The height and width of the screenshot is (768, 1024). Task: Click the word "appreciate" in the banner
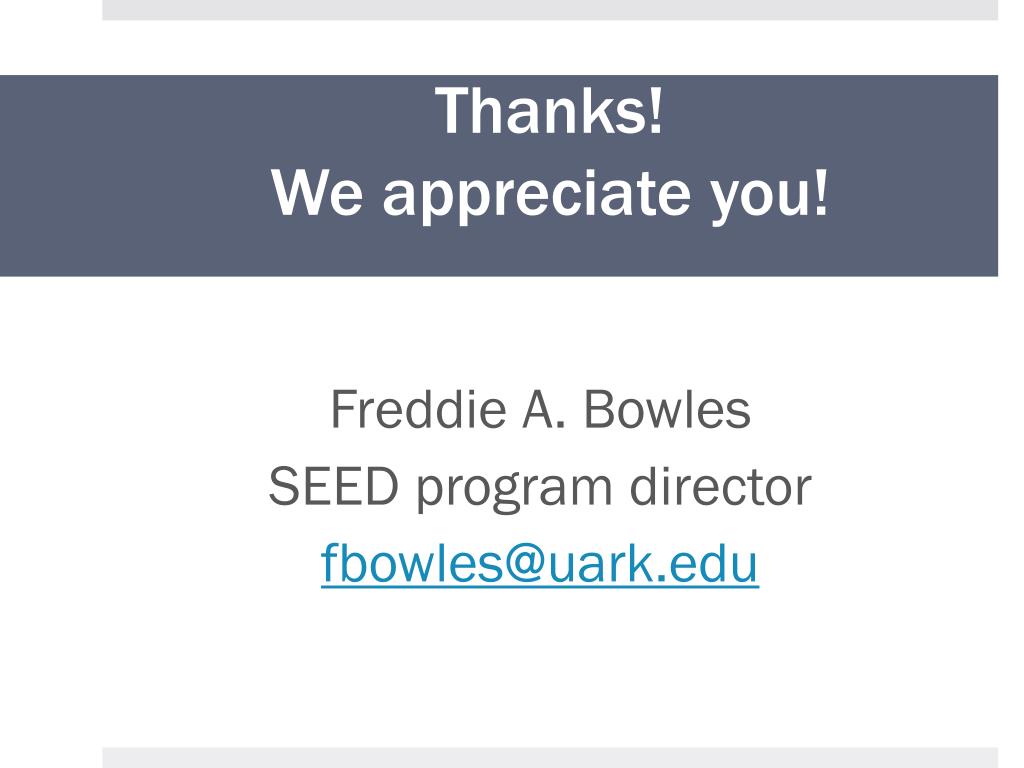[x=536, y=196]
